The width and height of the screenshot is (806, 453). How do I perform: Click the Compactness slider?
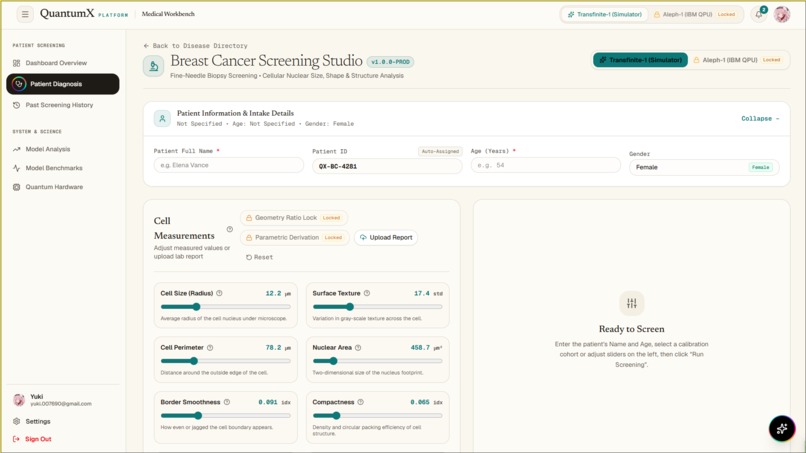[377, 415]
